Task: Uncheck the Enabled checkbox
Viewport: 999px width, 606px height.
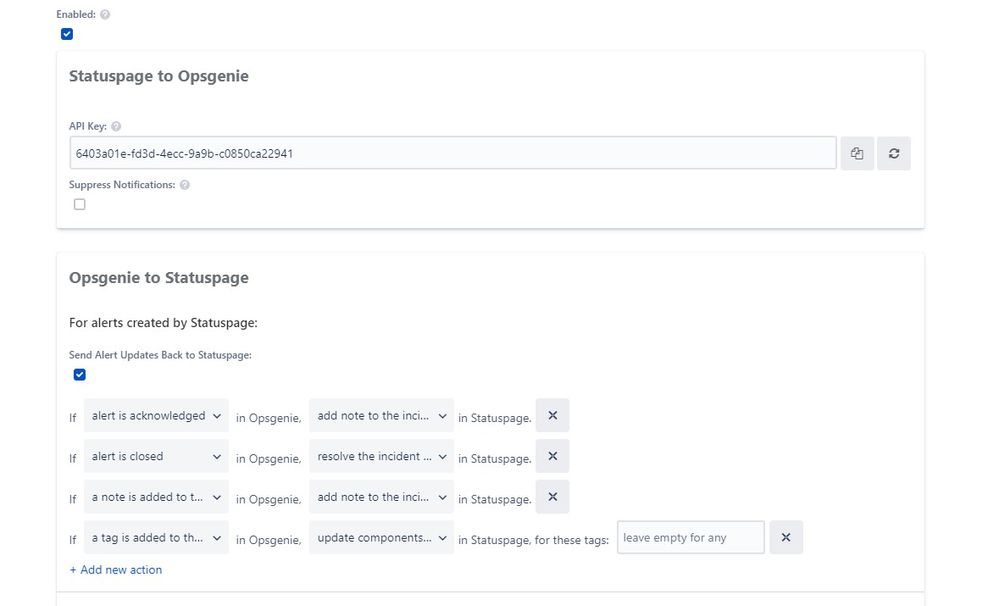Action: point(67,34)
